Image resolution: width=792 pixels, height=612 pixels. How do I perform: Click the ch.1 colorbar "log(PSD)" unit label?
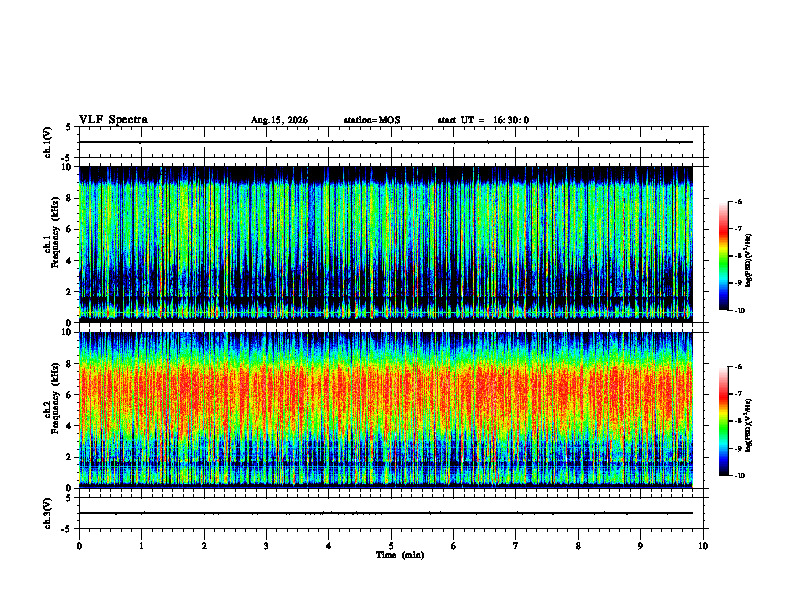point(749,261)
